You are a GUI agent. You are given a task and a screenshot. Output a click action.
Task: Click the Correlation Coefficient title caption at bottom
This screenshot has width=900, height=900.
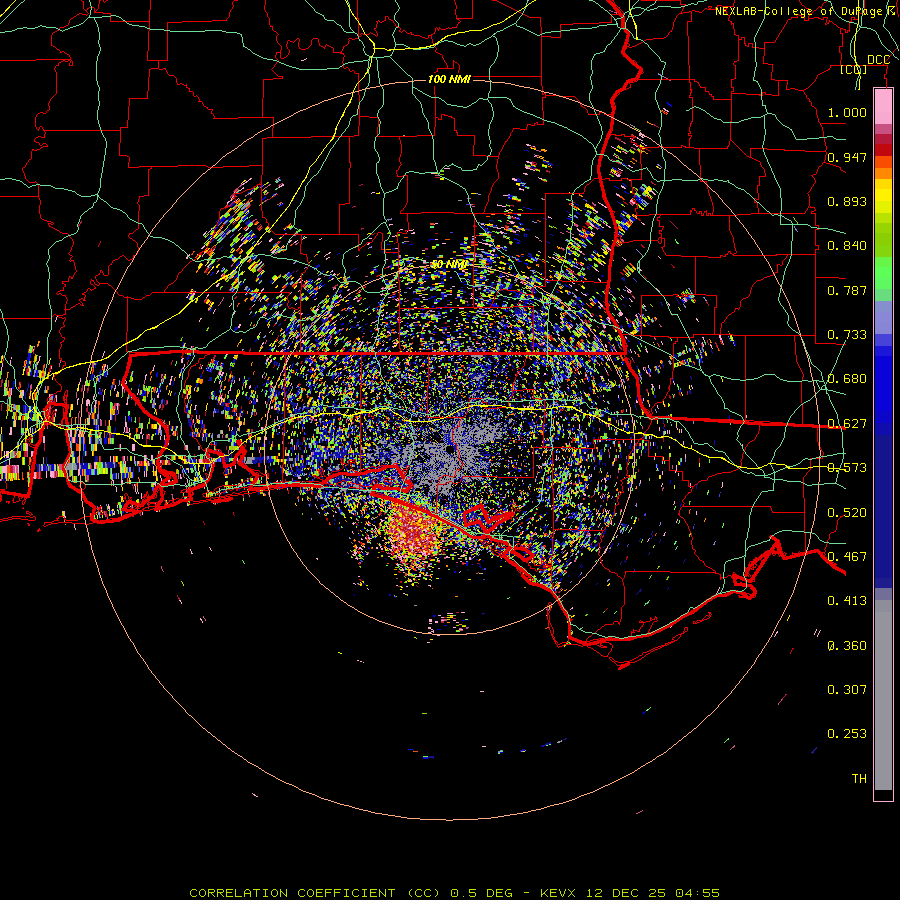[455, 893]
